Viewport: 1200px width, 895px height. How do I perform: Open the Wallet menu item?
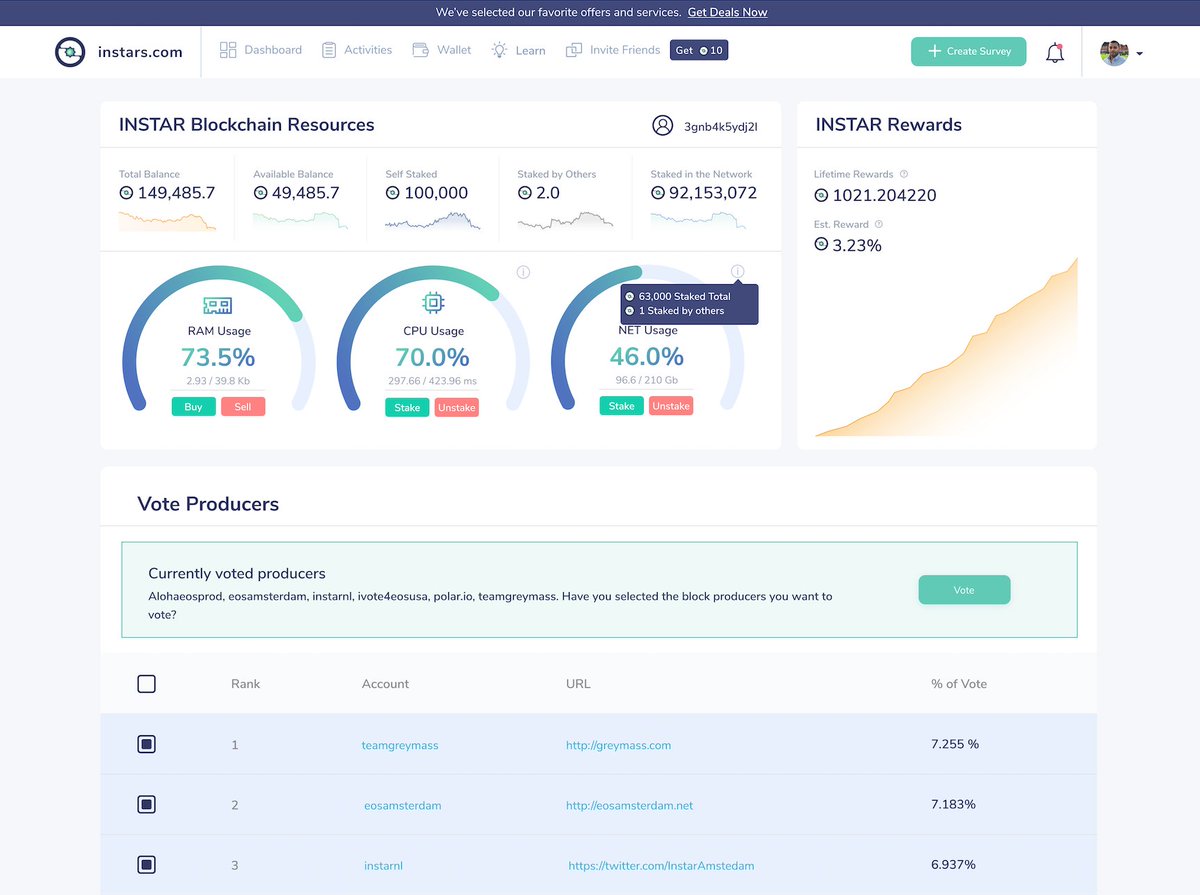click(x=441, y=50)
